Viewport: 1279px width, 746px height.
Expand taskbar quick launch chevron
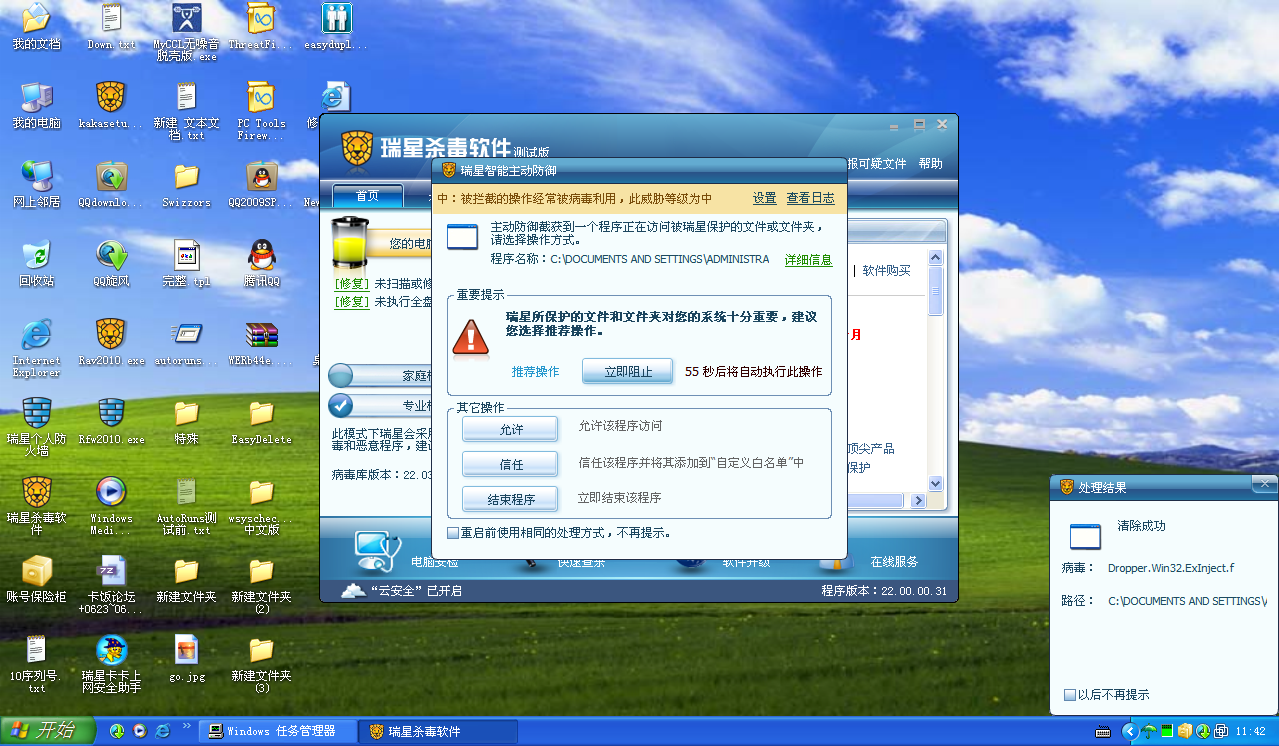187,726
